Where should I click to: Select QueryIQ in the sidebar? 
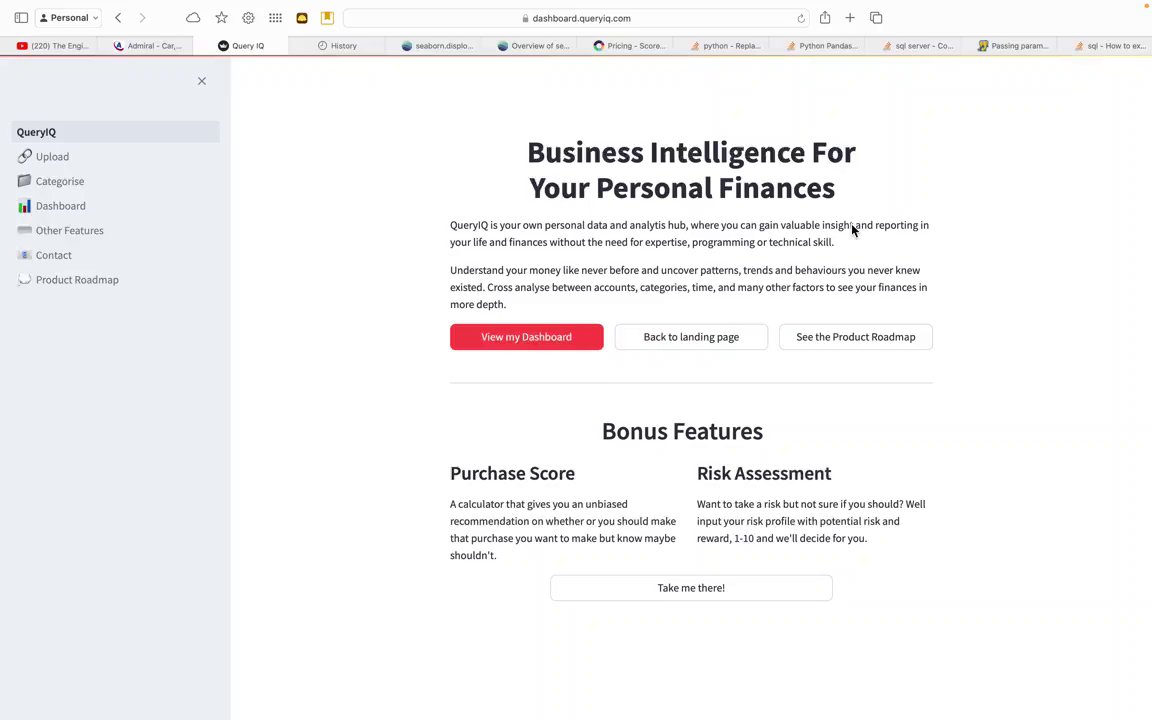(x=115, y=132)
